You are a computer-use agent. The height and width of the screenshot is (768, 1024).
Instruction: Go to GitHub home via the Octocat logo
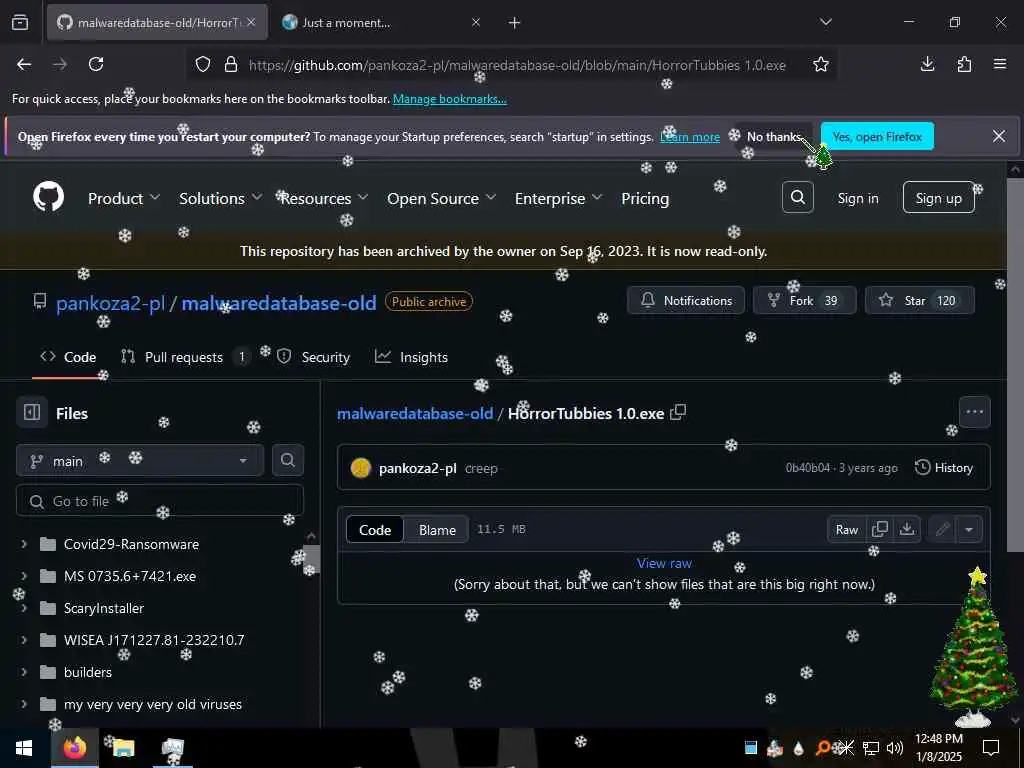pos(49,197)
